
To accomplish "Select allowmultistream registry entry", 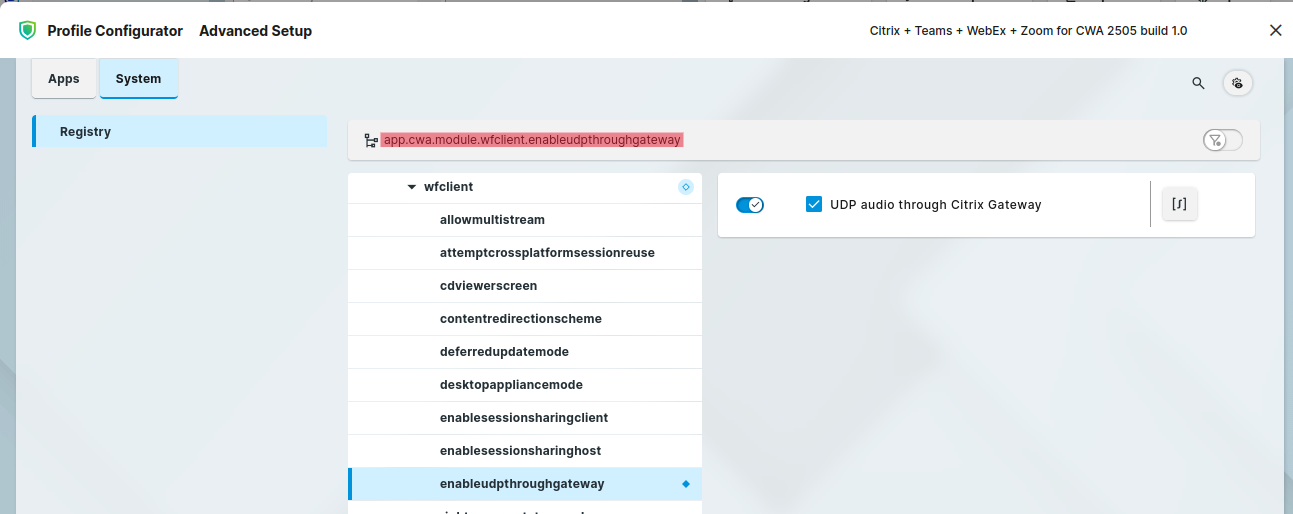I will (492, 220).
